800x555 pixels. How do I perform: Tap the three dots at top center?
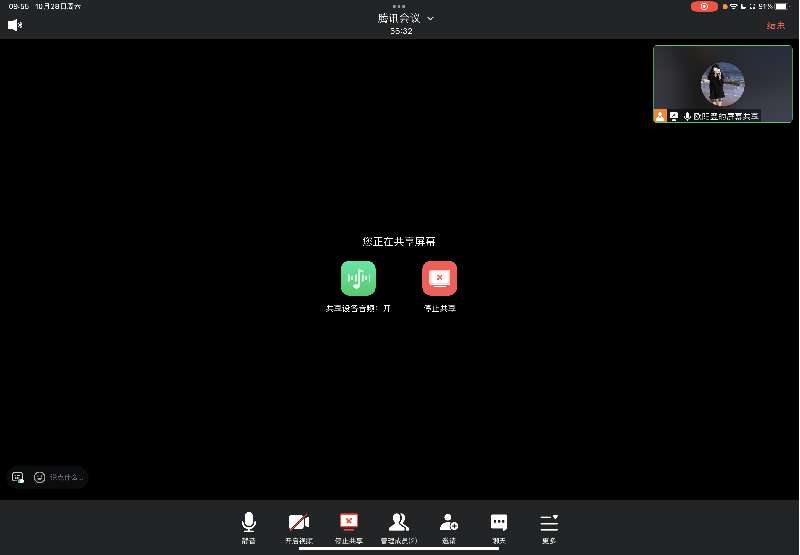[x=399, y=6]
